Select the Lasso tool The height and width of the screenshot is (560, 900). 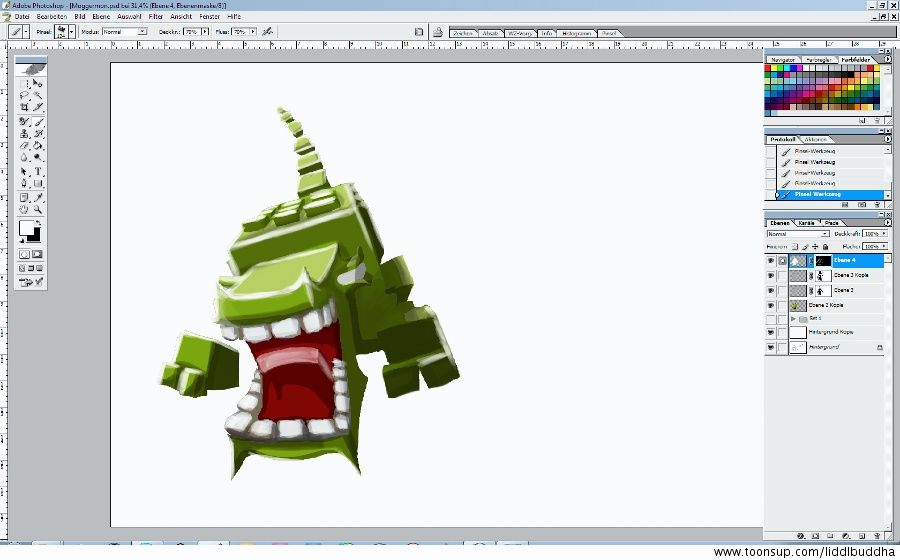24,95
